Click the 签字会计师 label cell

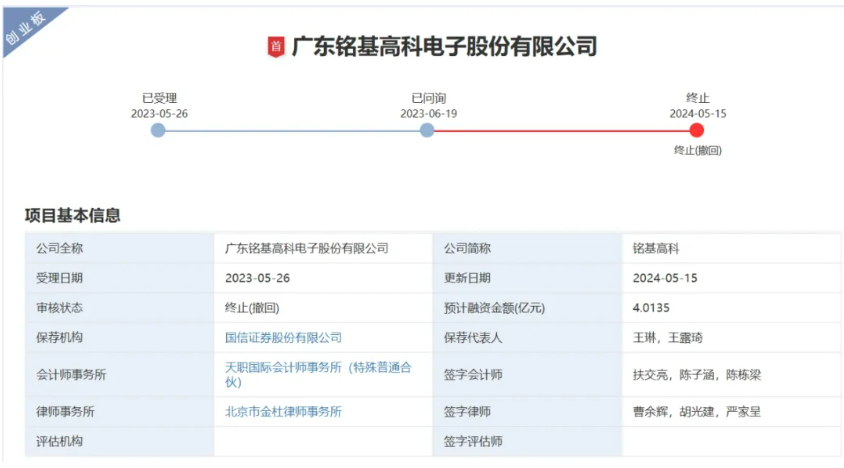coord(527,374)
